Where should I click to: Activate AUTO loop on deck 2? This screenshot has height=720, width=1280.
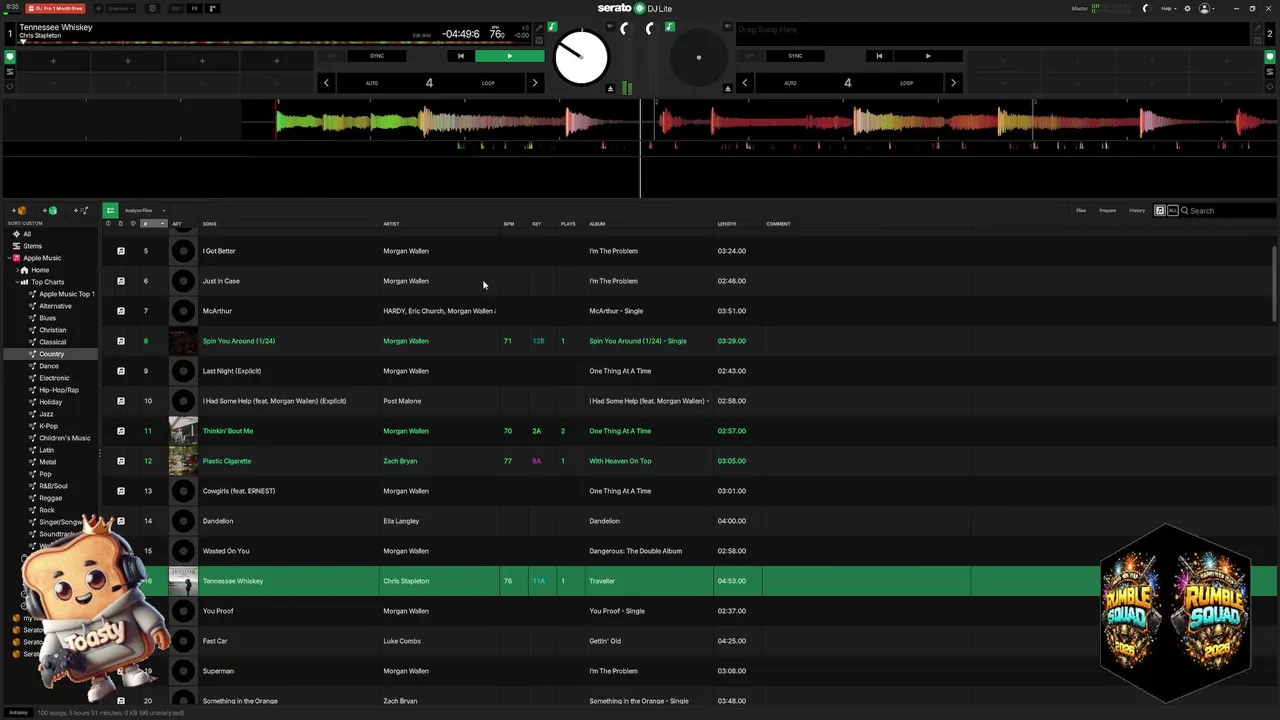[x=790, y=83]
